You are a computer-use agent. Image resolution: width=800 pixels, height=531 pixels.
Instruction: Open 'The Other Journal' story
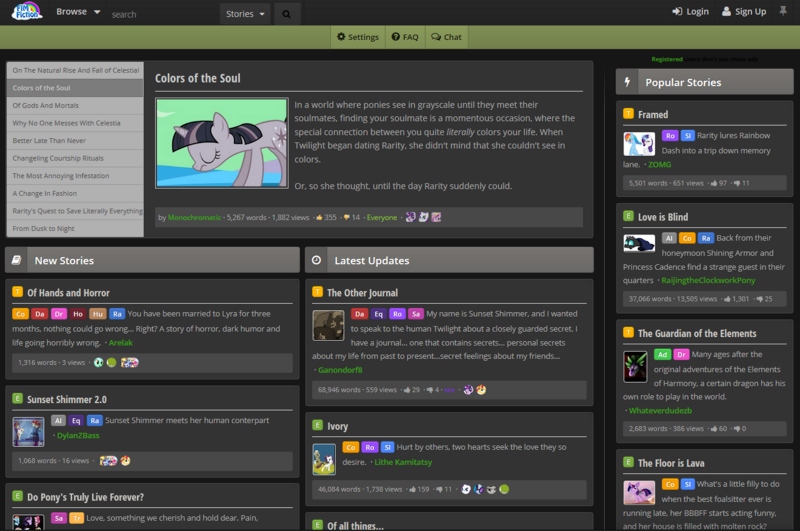tap(362, 293)
